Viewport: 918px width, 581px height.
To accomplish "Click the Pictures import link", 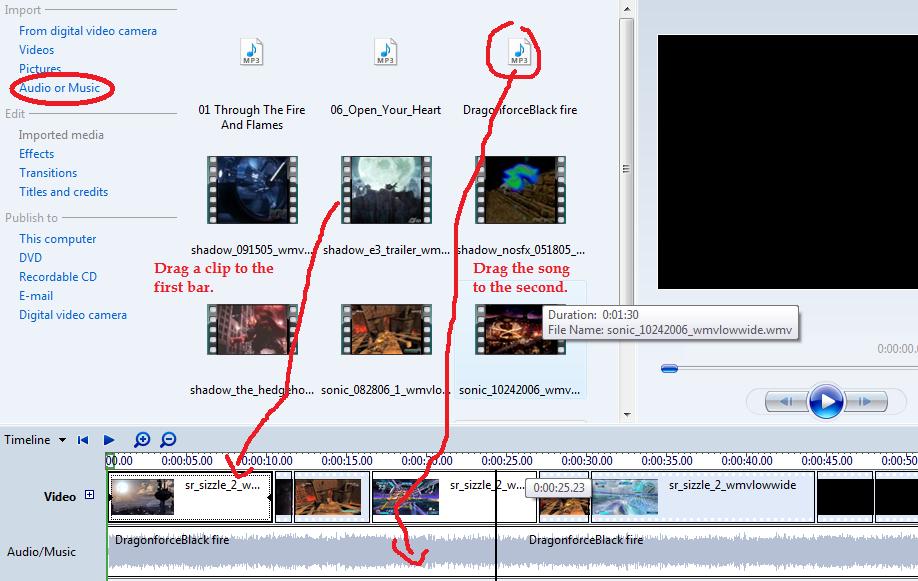I will [x=40, y=69].
